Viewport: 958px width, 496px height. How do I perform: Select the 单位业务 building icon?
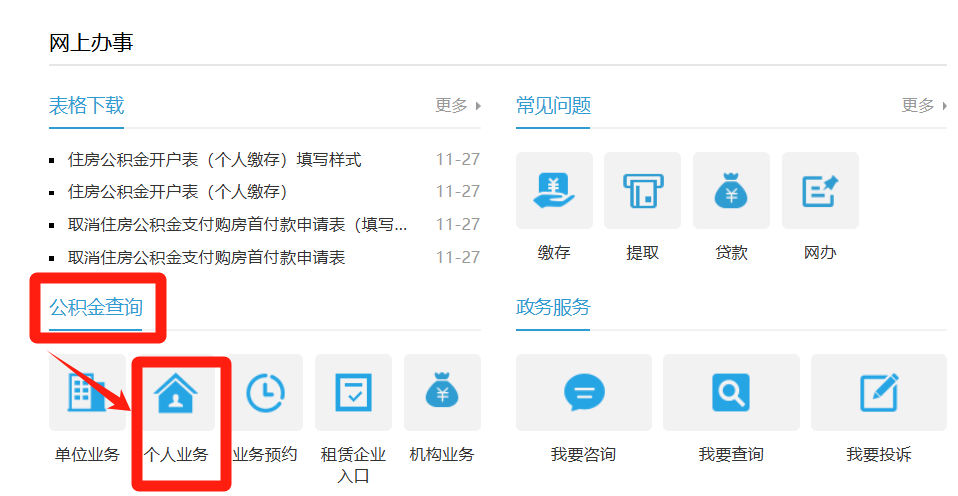[x=87, y=392]
